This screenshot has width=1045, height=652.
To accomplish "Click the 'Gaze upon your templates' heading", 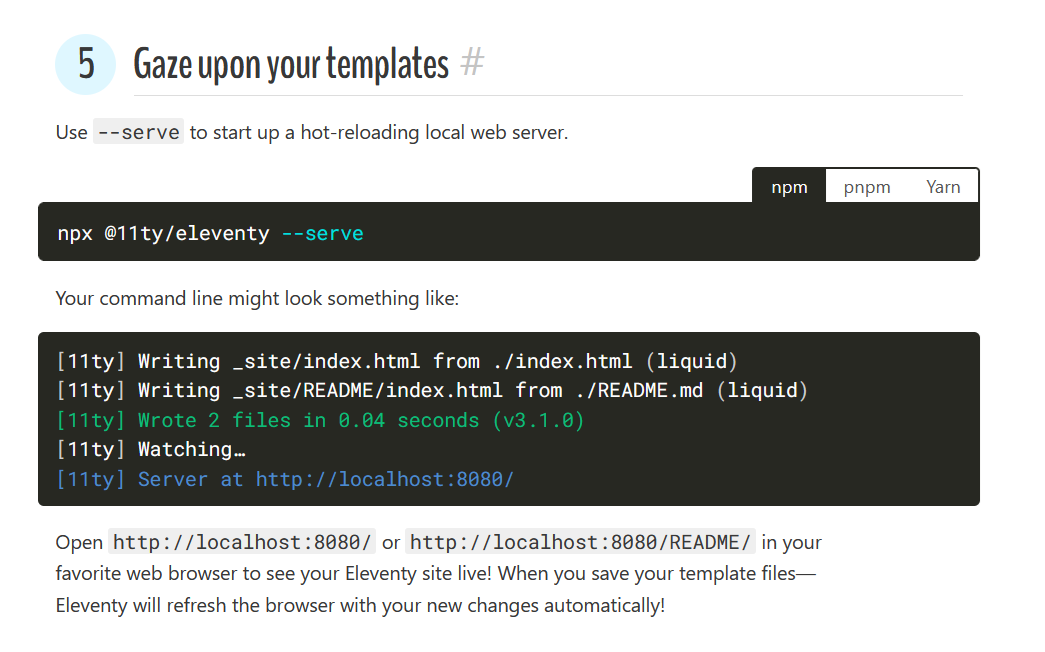I will click(291, 64).
